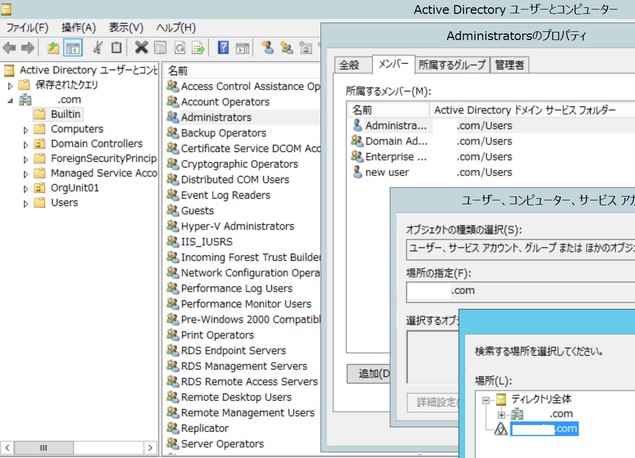The image size is (635, 458).
Task: Click the 追加 button
Action: (369, 373)
